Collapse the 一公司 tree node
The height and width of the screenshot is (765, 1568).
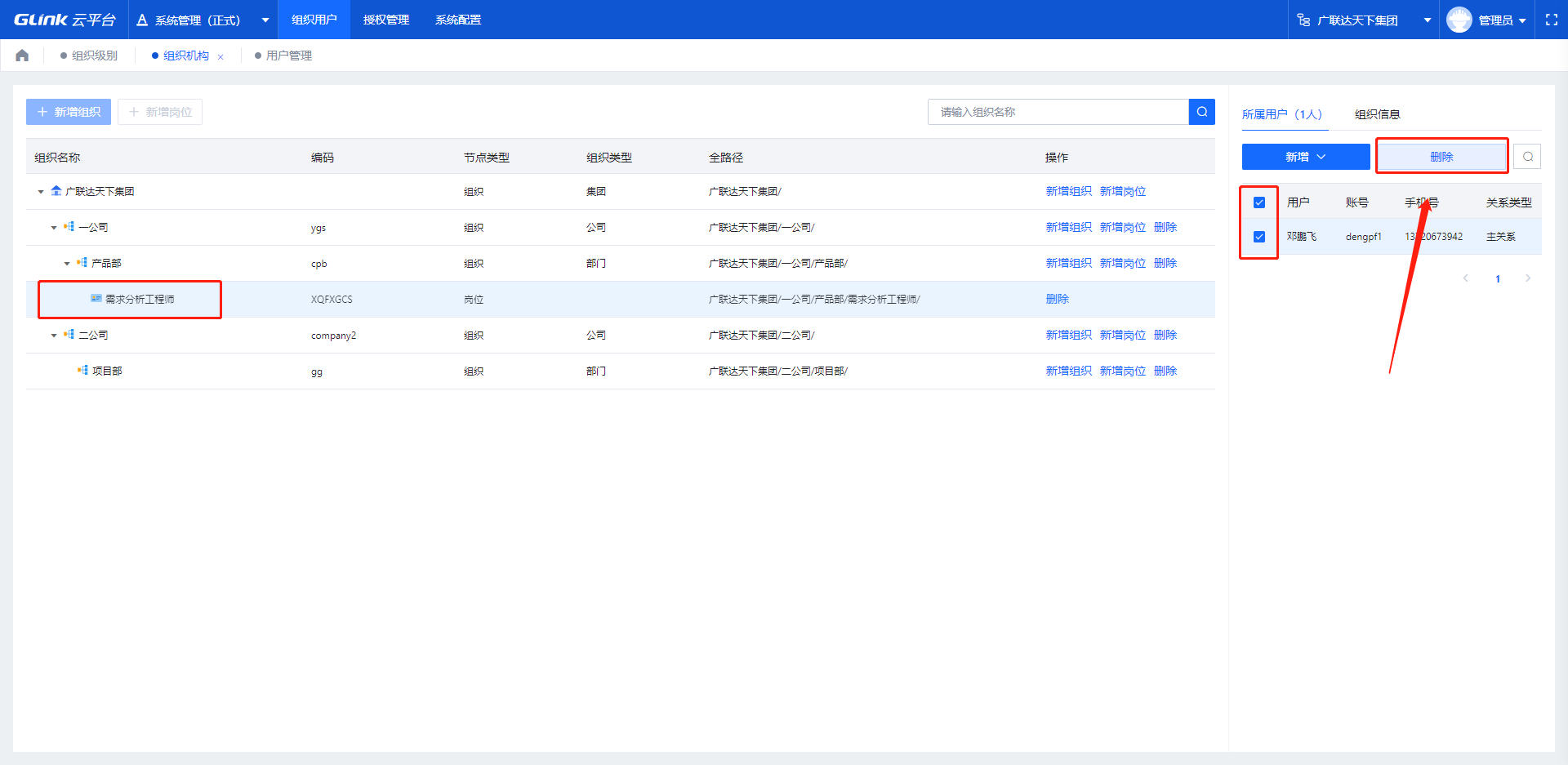[54, 228]
